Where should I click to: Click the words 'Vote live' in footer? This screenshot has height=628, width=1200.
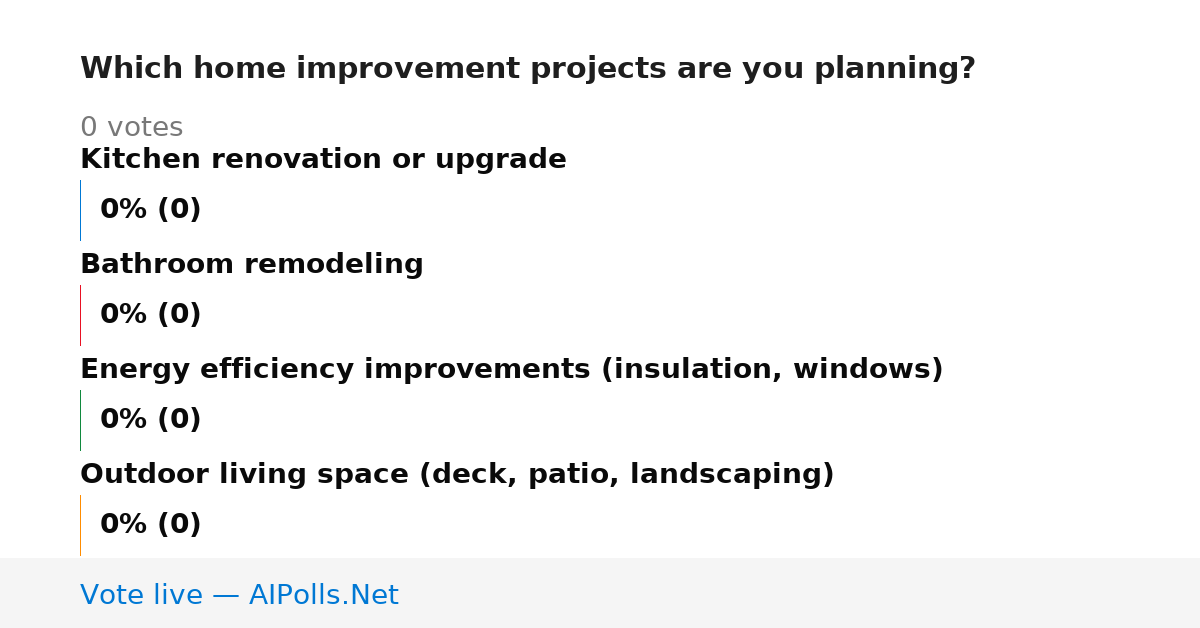[x=141, y=595]
